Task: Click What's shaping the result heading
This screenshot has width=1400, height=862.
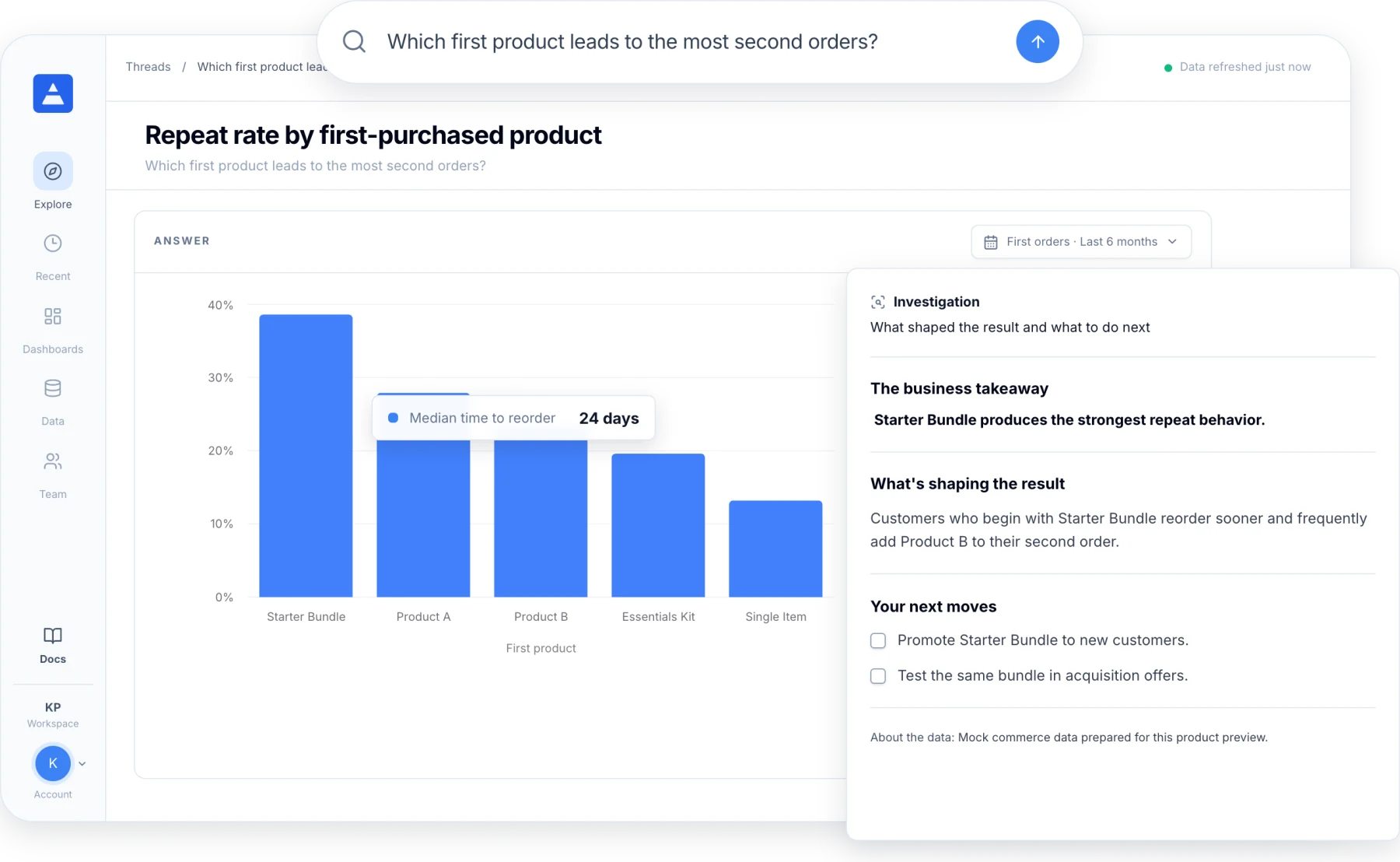Action: tap(968, 483)
